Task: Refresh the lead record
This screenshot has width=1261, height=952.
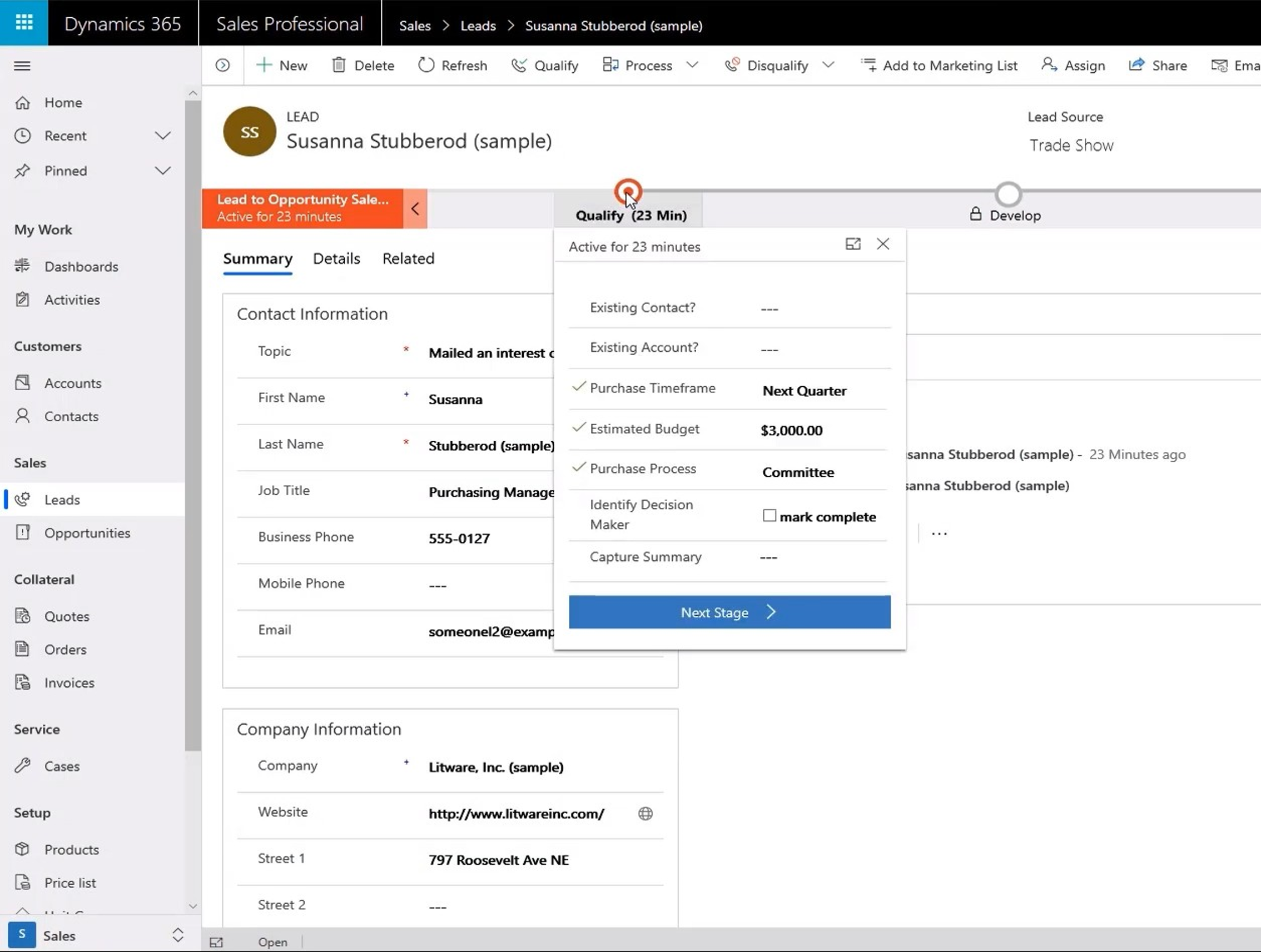Action: coord(453,66)
